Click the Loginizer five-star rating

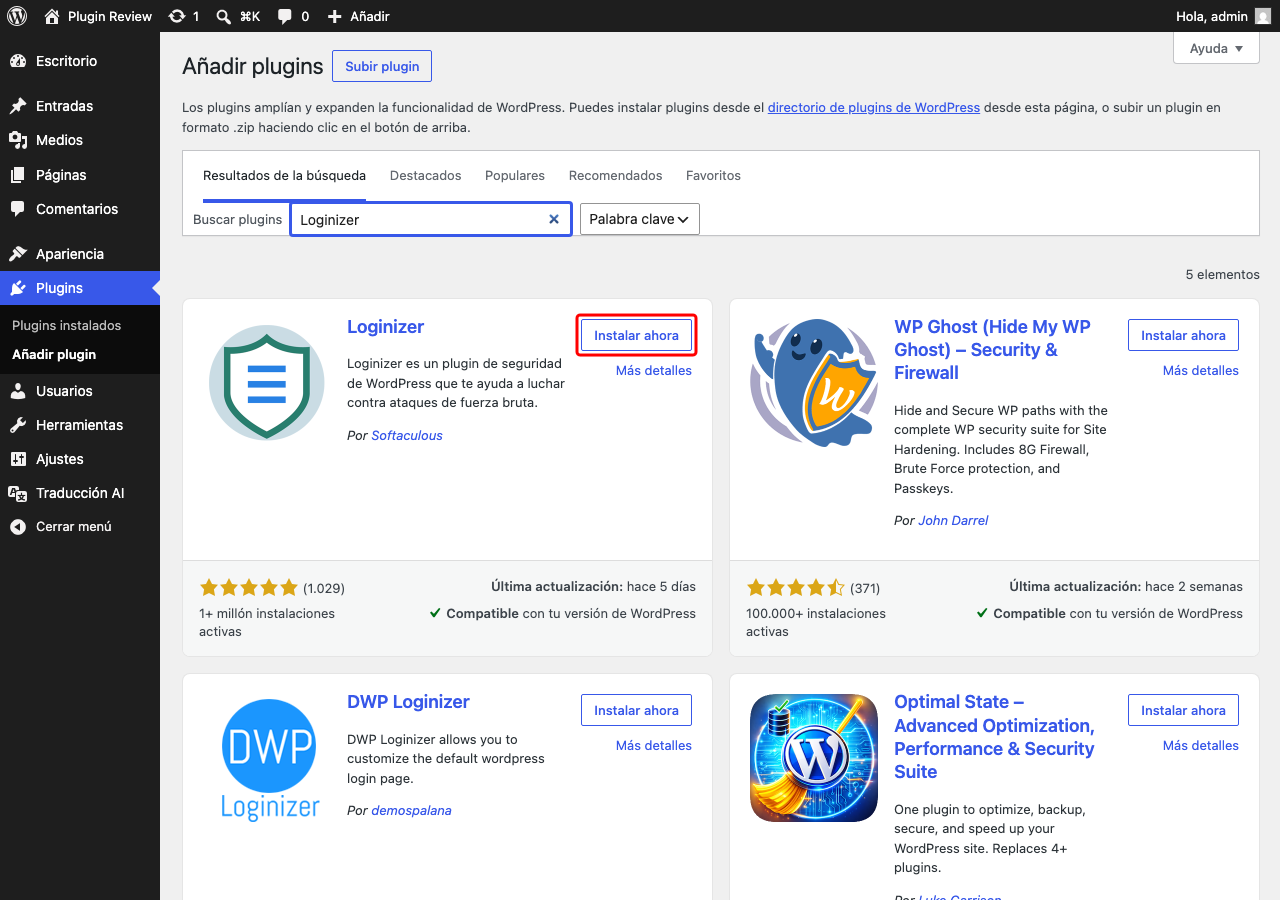coord(249,587)
